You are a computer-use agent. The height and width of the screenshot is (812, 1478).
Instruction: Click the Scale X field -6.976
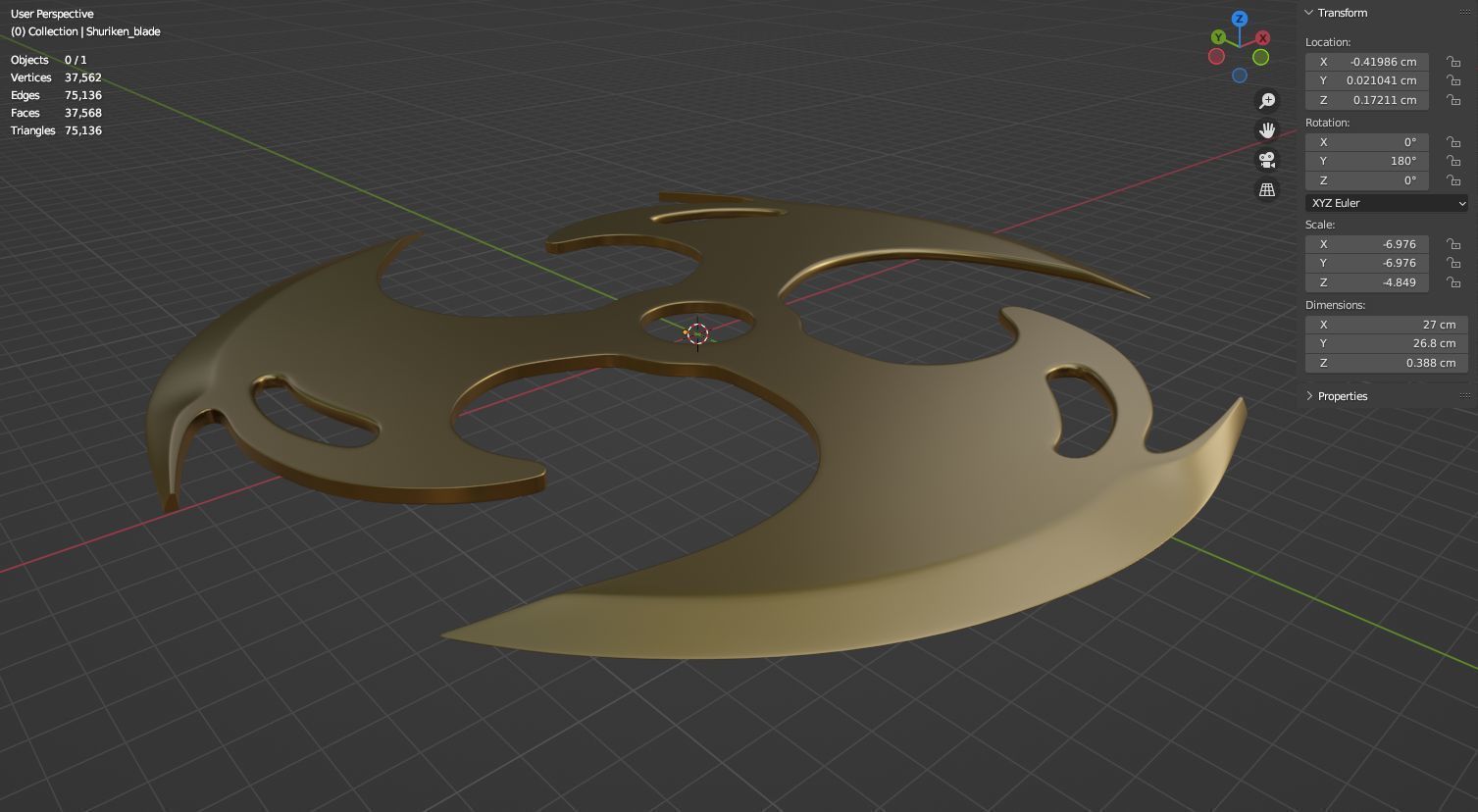coord(1367,243)
